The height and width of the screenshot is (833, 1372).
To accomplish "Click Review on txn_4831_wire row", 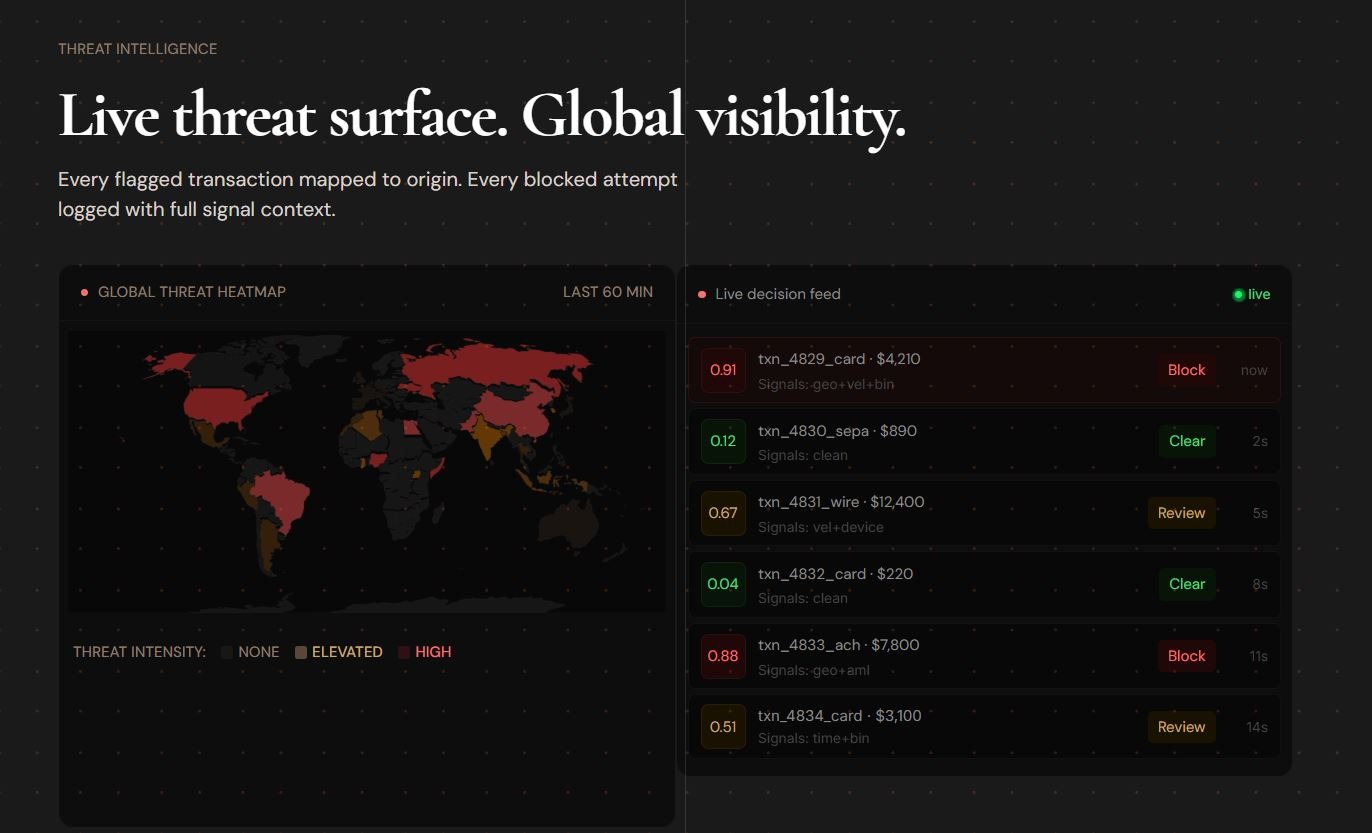I will 1182,513.
